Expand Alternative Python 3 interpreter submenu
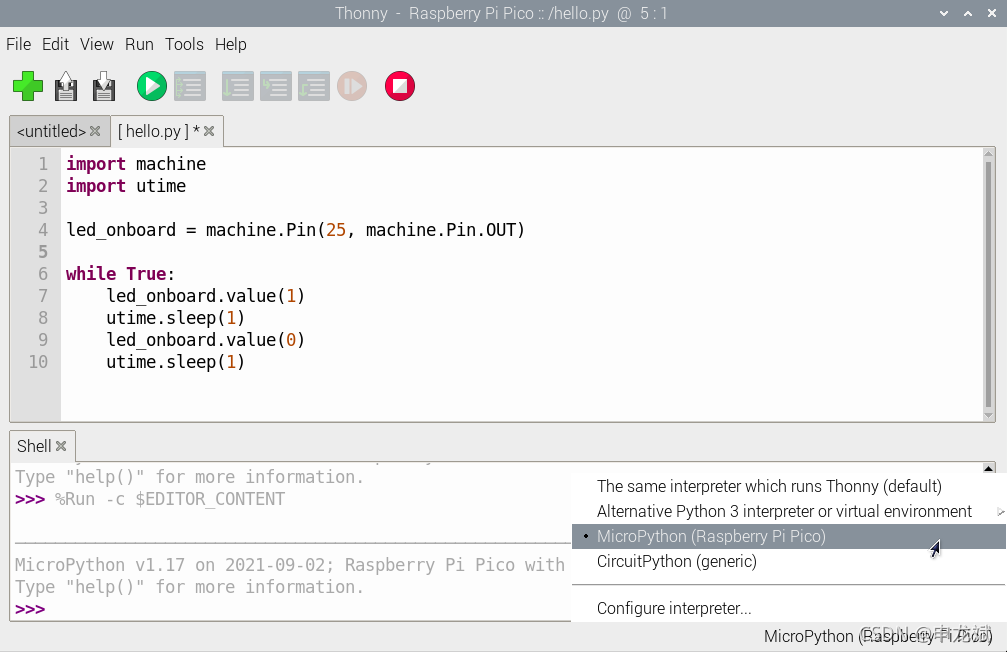This screenshot has height=652, width=1007. tap(789, 511)
